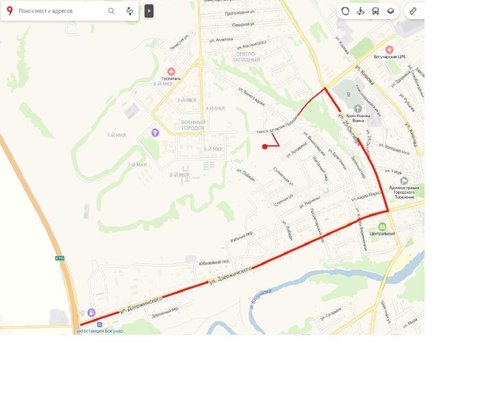
Task: Click the Центральный market green marker
Action: pyautogui.click(x=383, y=227)
